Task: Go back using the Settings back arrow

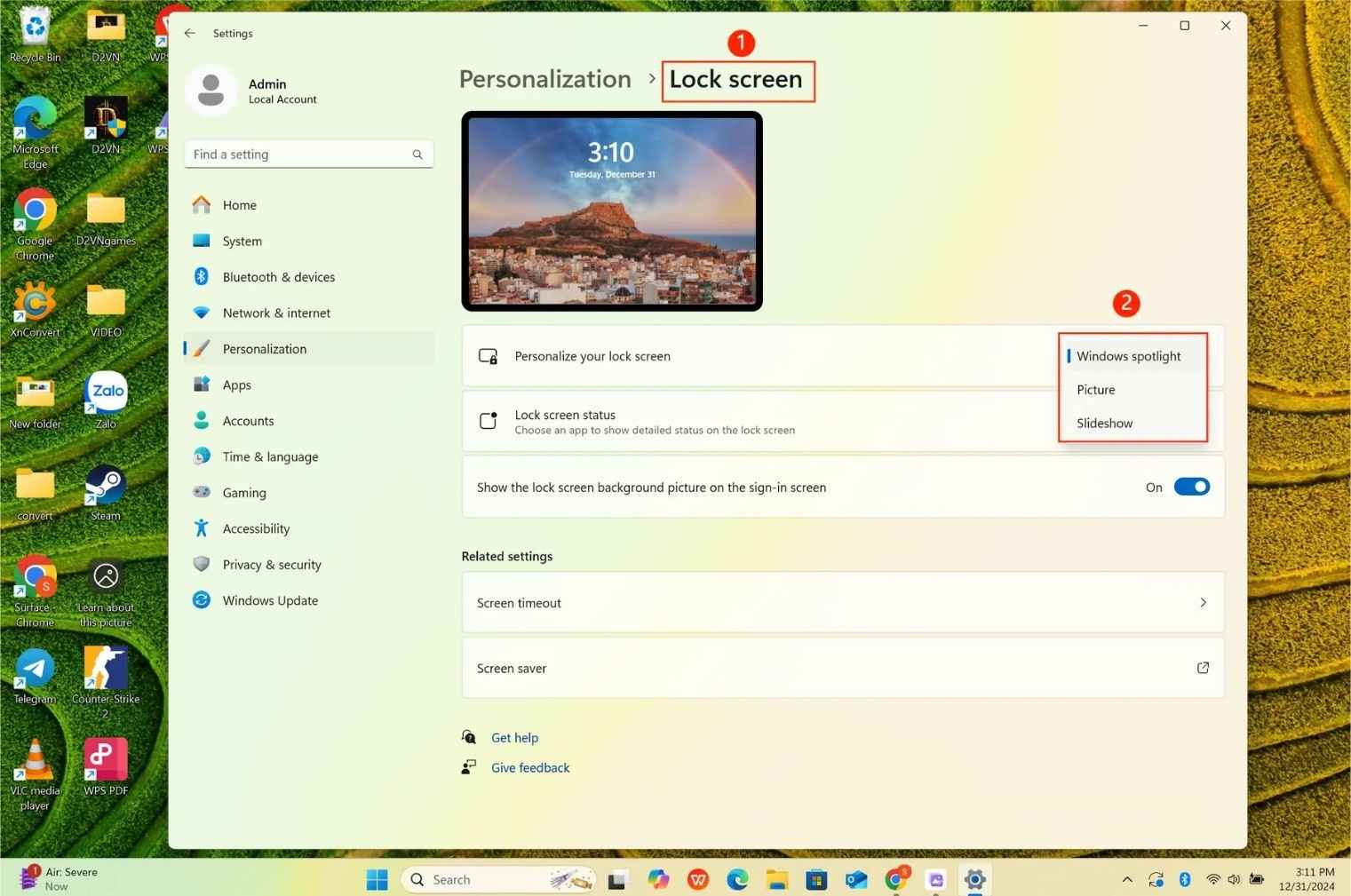Action: pyautogui.click(x=189, y=33)
